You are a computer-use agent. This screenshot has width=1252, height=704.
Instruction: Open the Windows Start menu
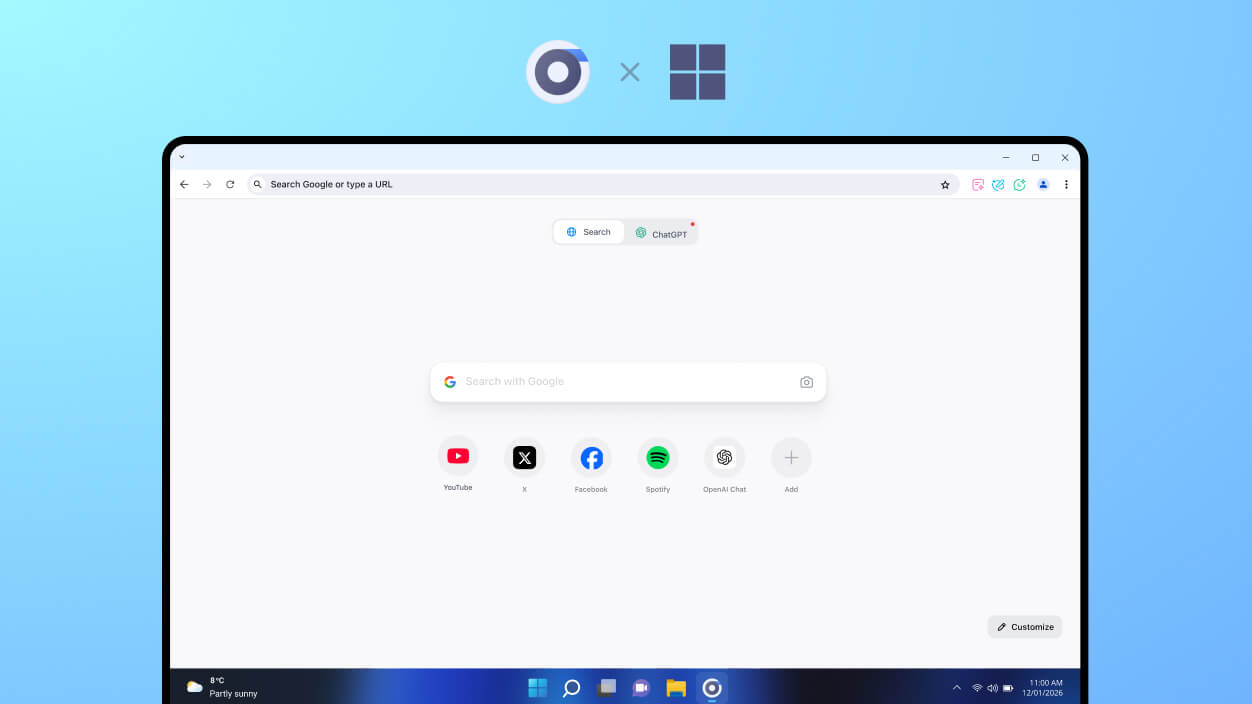pos(538,687)
